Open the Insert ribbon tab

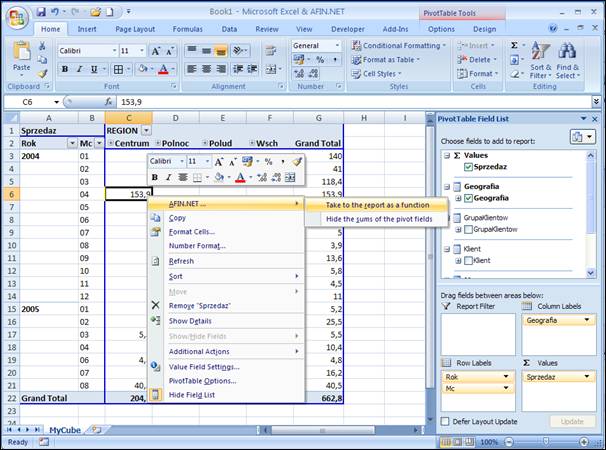87,29
